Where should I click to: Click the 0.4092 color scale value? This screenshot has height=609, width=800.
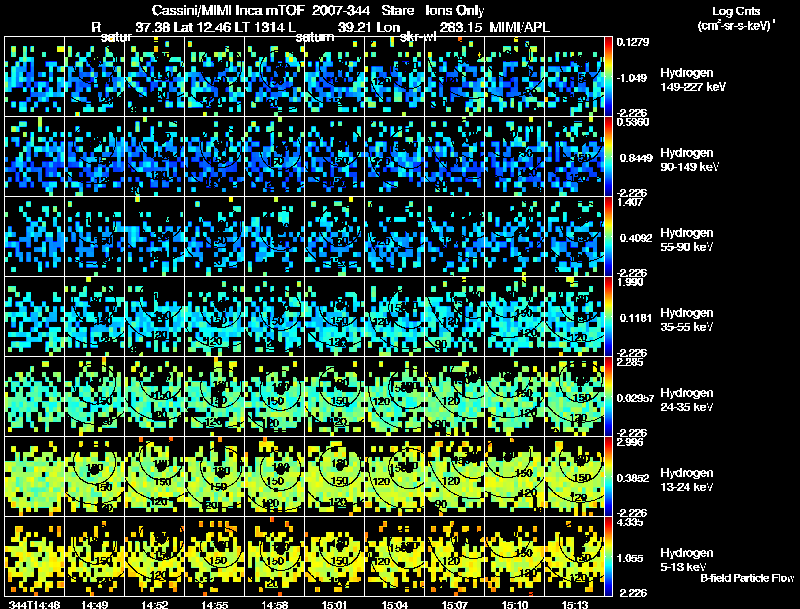(x=636, y=238)
